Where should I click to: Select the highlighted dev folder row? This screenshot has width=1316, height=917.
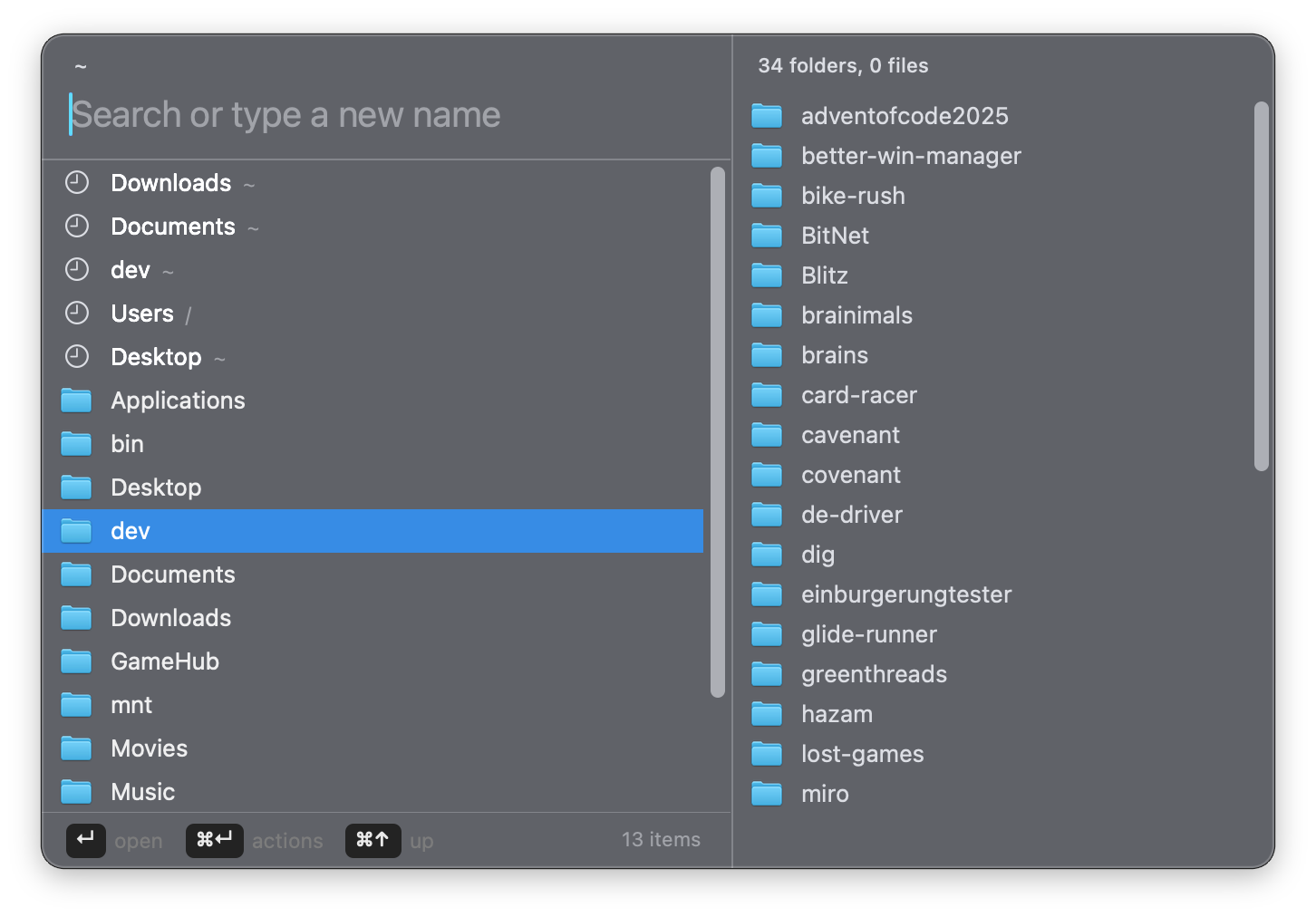coord(373,531)
